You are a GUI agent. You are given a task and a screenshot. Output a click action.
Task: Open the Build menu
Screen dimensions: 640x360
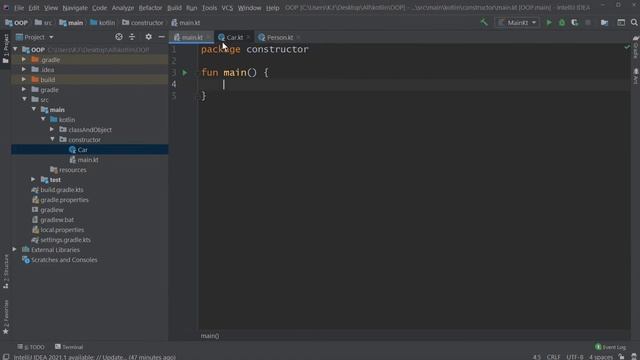174,8
